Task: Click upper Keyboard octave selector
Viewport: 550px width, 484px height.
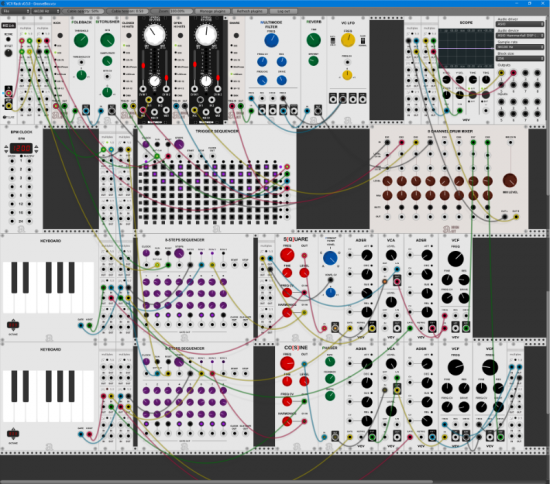Action: tap(13, 325)
